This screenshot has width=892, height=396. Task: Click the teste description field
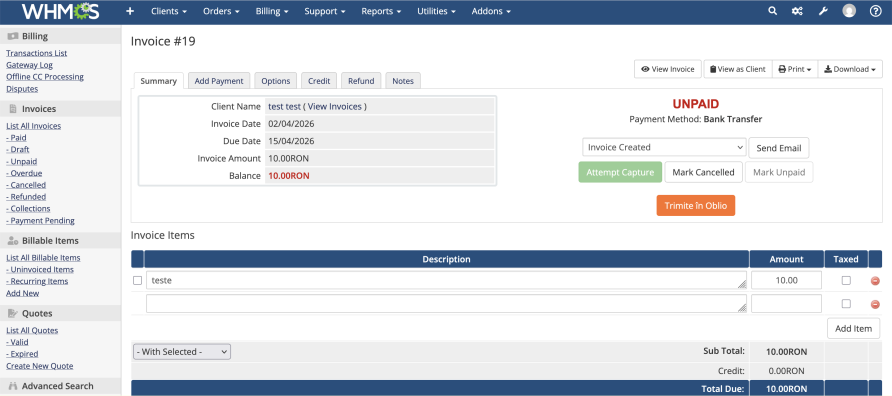[x=447, y=280]
